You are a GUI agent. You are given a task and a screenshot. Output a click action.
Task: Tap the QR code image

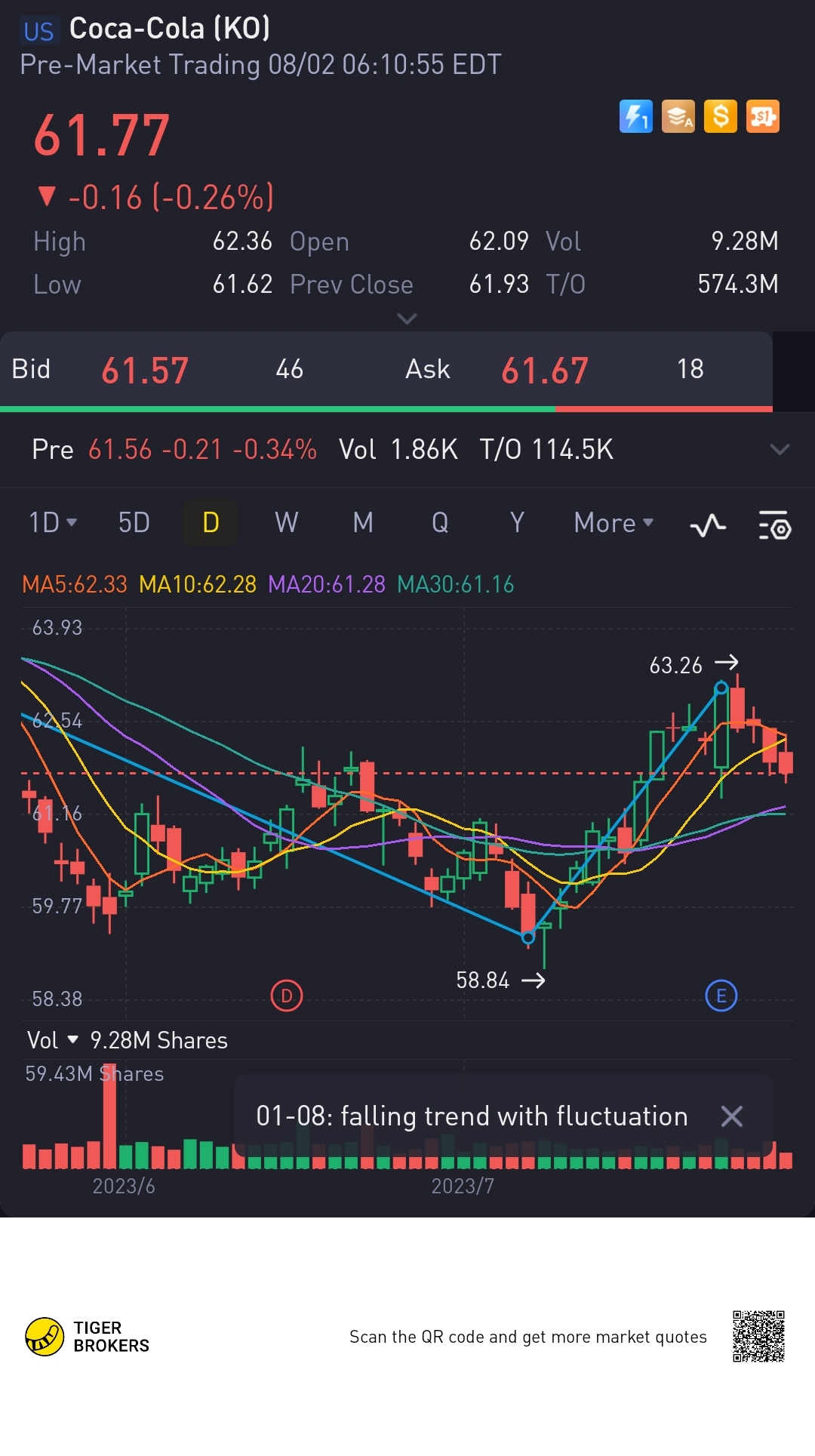(x=758, y=1336)
